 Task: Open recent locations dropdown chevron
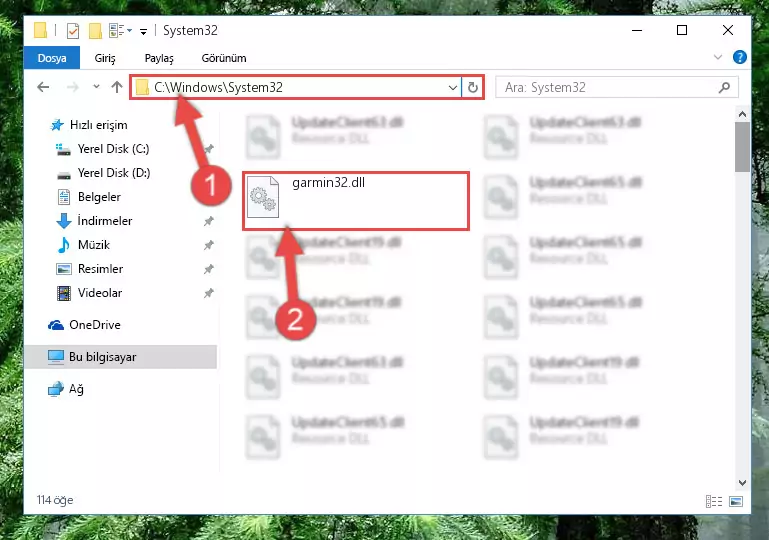coord(96,87)
